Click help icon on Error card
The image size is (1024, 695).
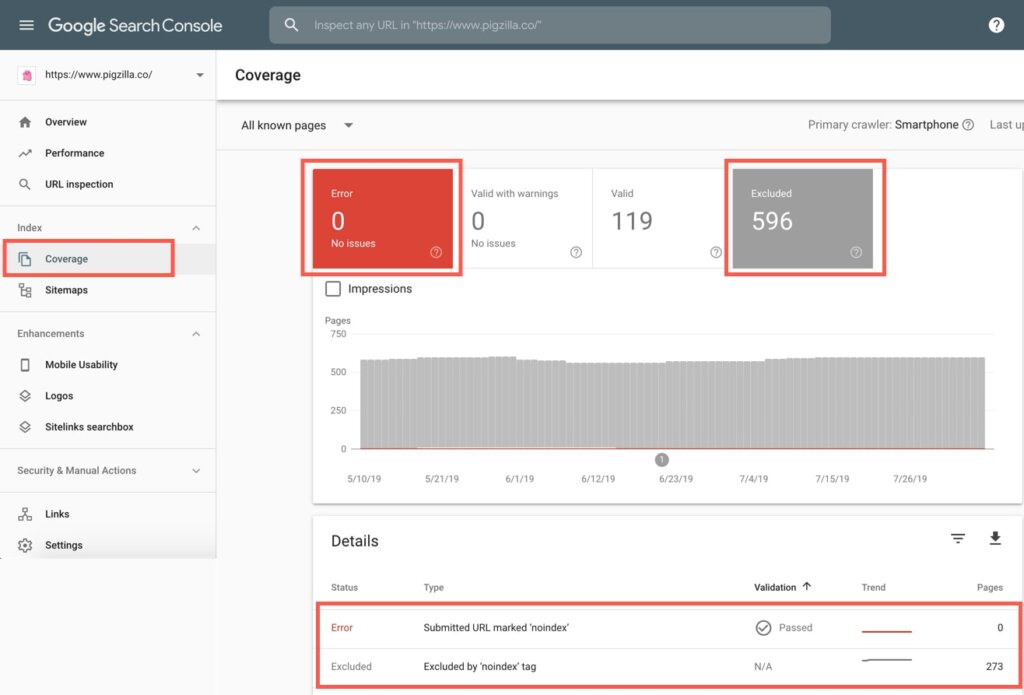(436, 253)
